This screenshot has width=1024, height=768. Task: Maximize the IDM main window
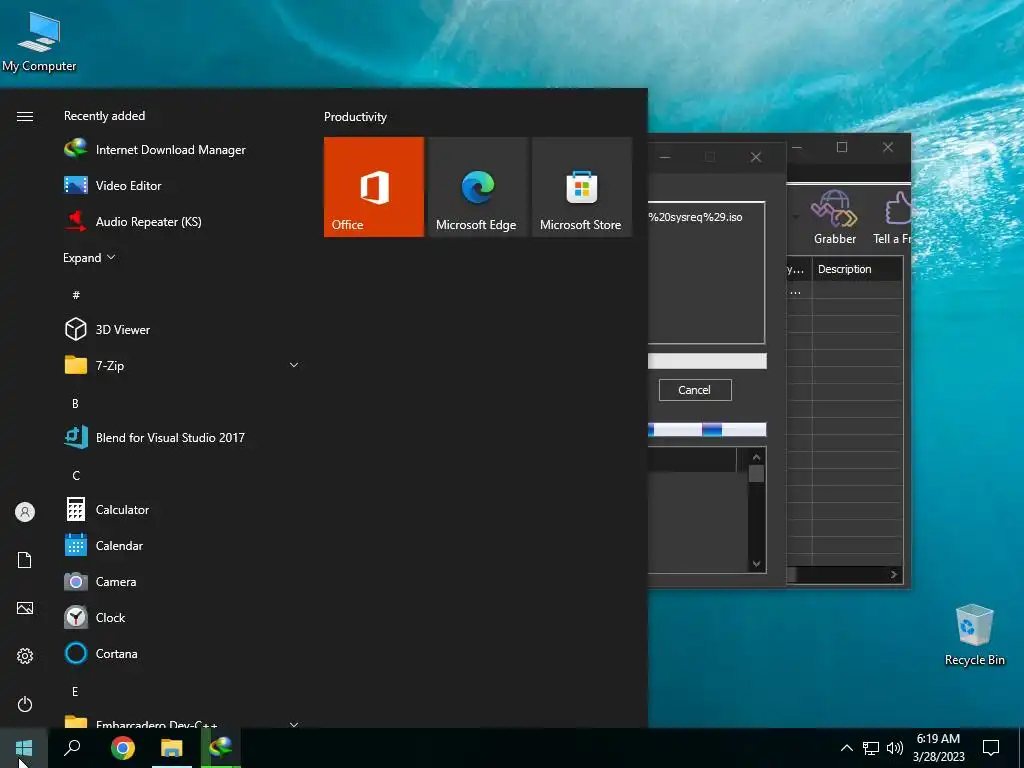tap(842, 147)
